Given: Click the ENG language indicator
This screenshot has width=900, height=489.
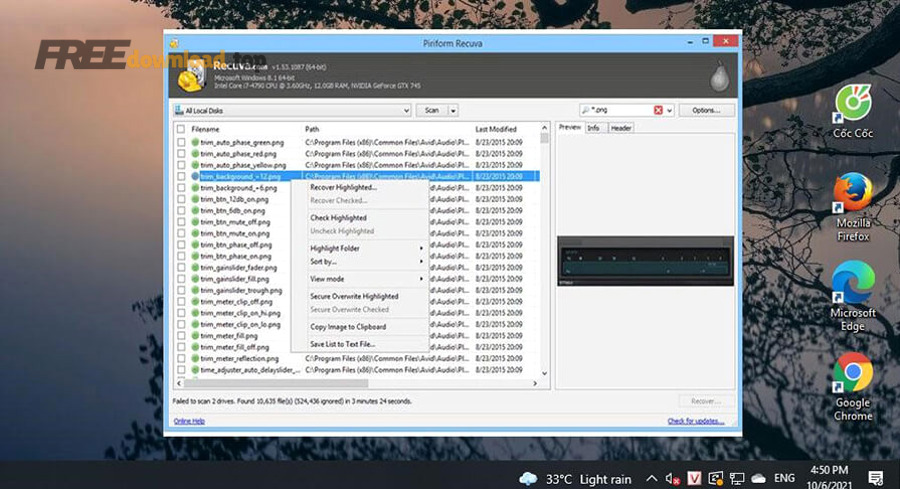Looking at the screenshot, I should coord(784,478).
